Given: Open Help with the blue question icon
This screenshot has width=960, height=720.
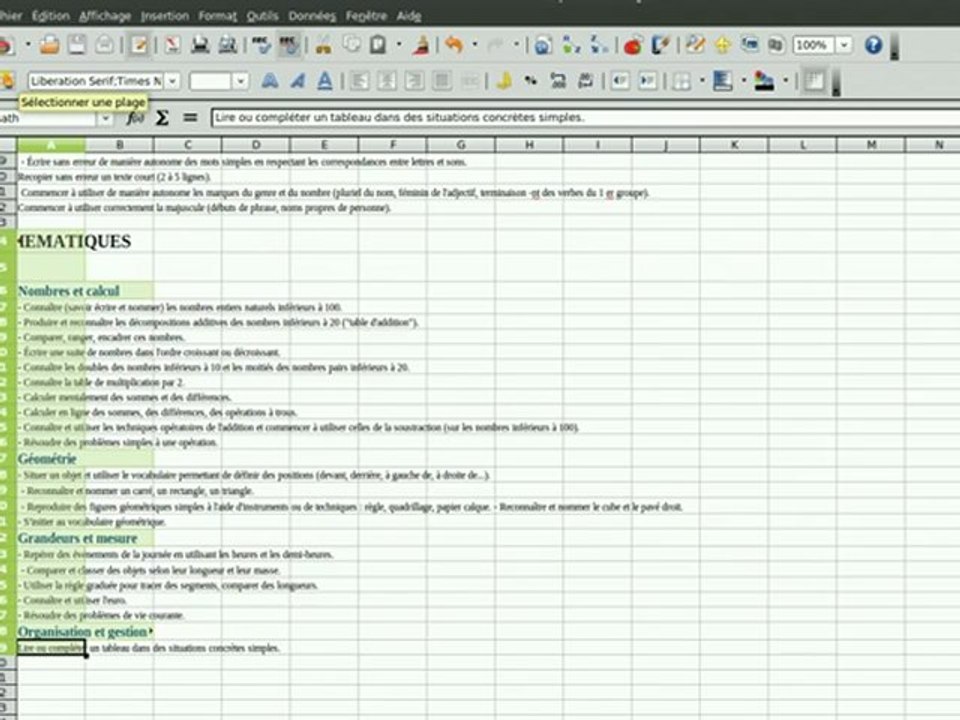Looking at the screenshot, I should click(874, 45).
